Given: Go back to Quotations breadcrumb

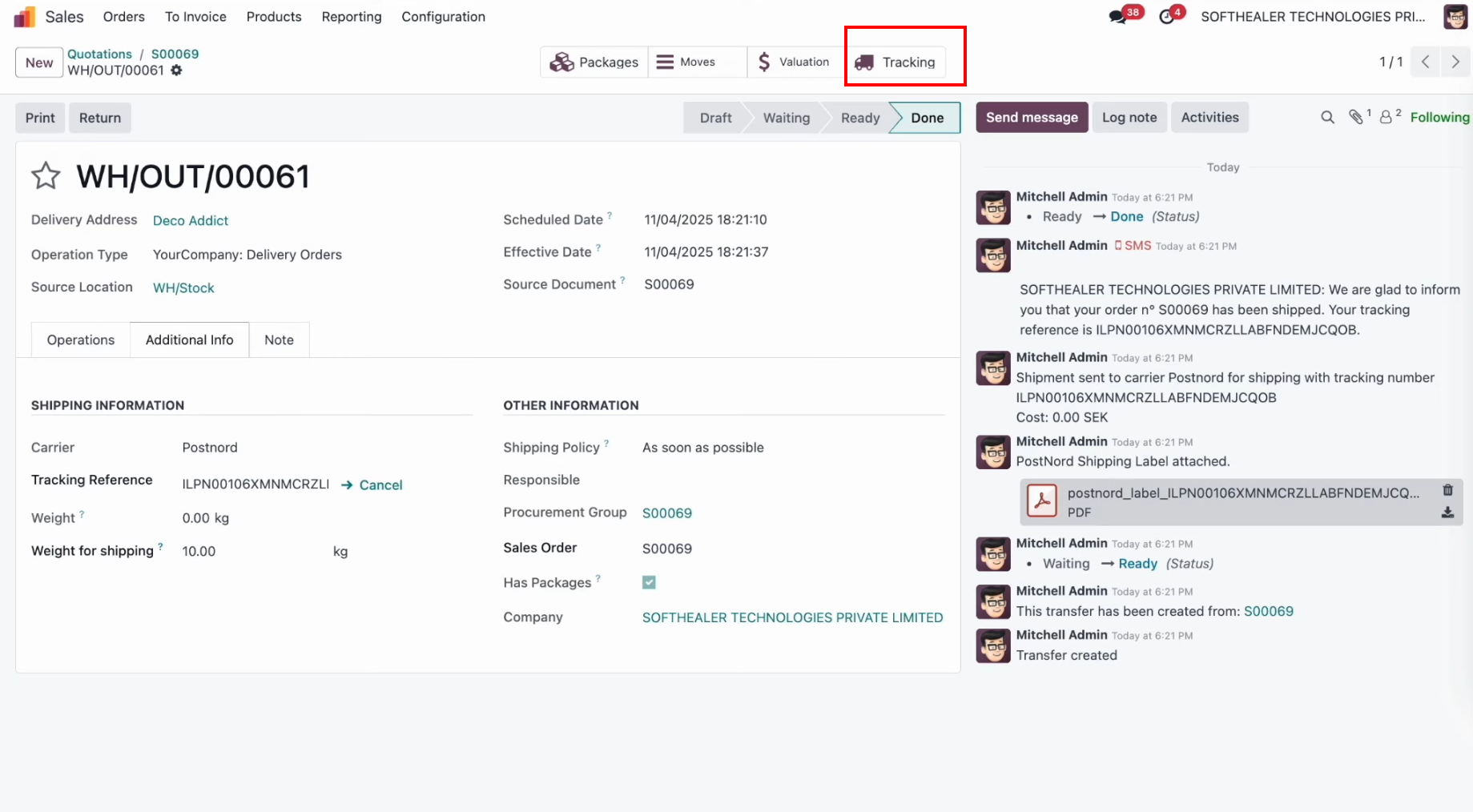Looking at the screenshot, I should [x=99, y=54].
